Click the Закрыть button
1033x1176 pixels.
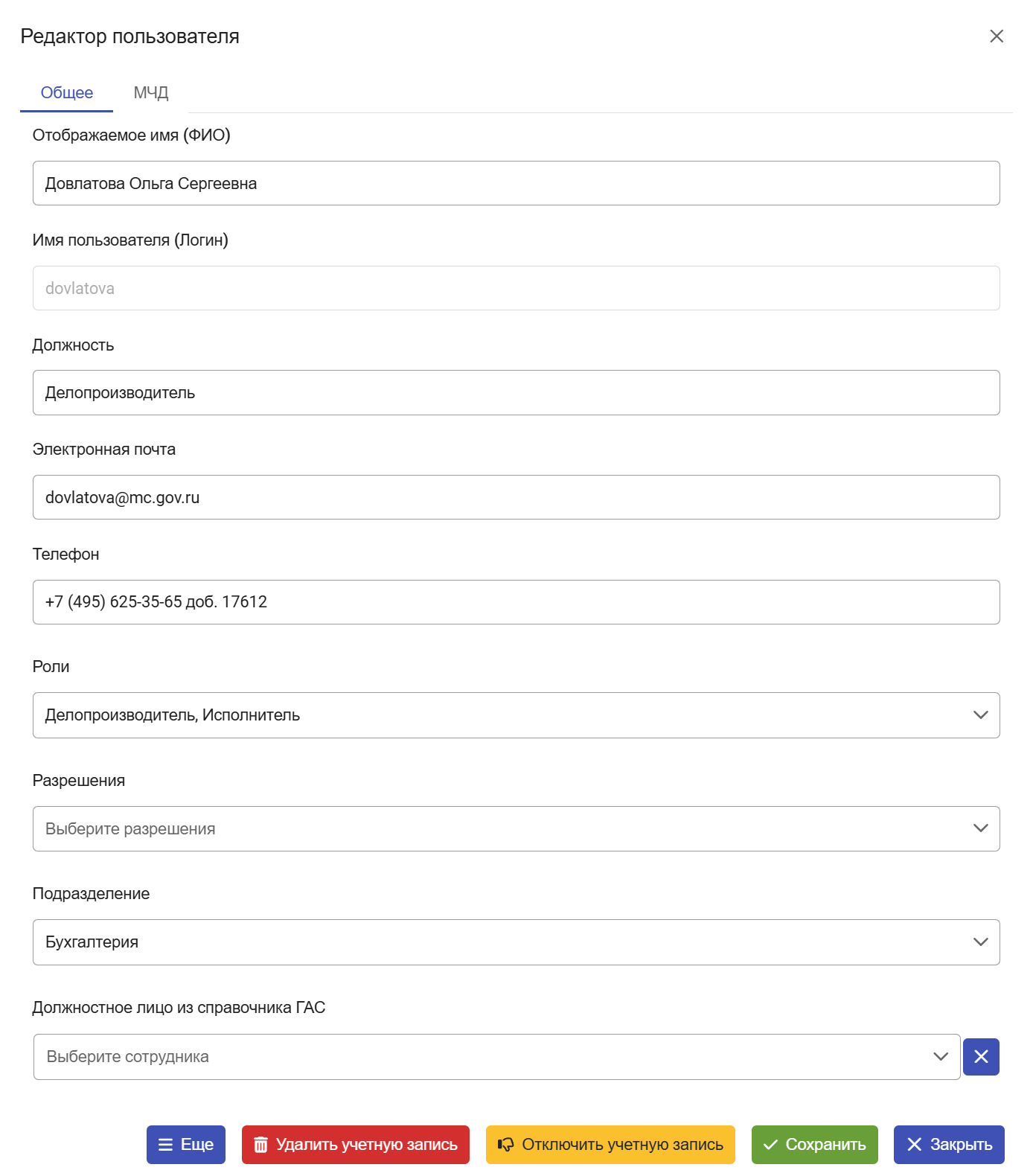pos(949,1144)
